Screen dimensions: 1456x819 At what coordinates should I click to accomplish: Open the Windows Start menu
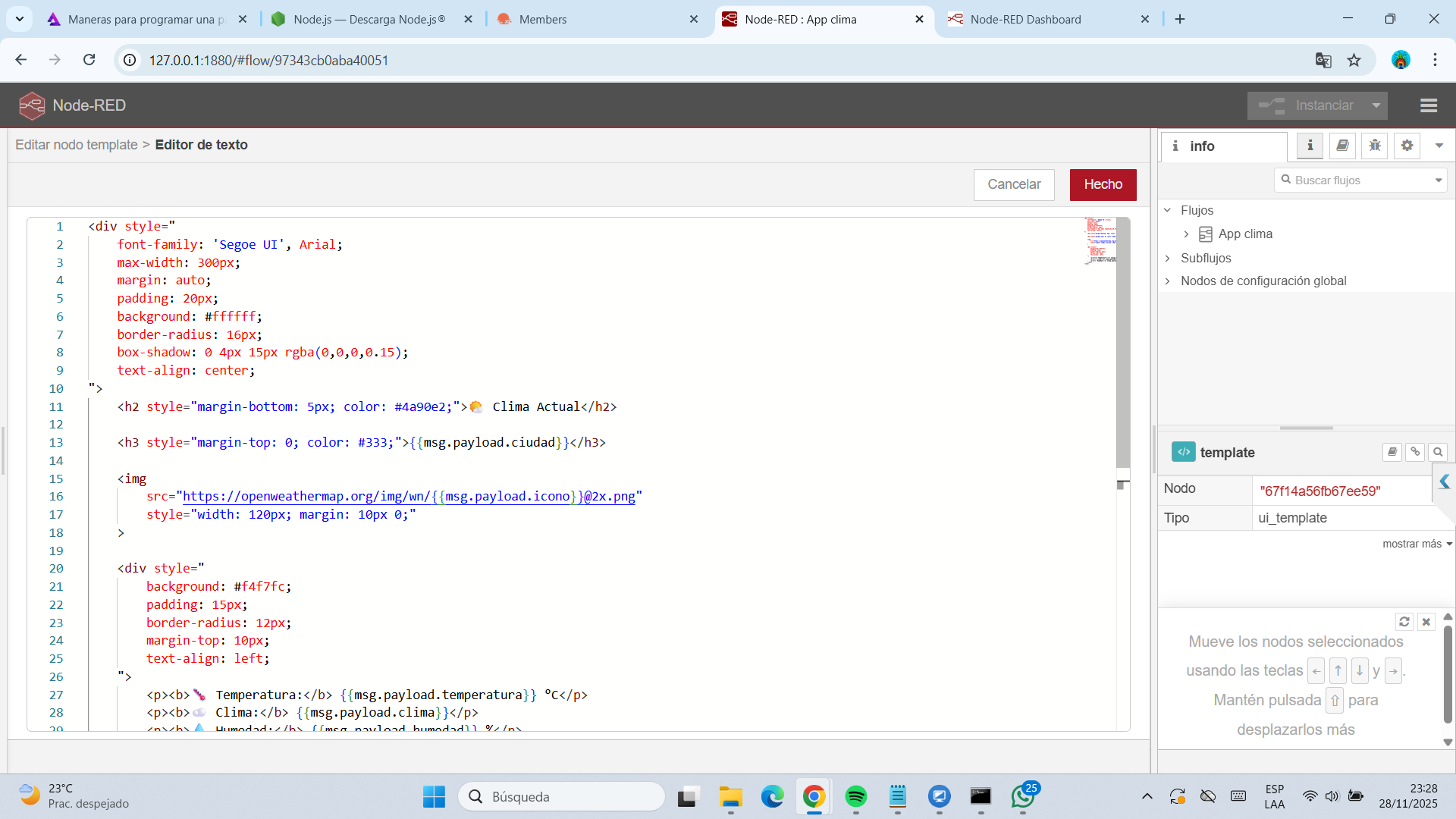(435, 796)
